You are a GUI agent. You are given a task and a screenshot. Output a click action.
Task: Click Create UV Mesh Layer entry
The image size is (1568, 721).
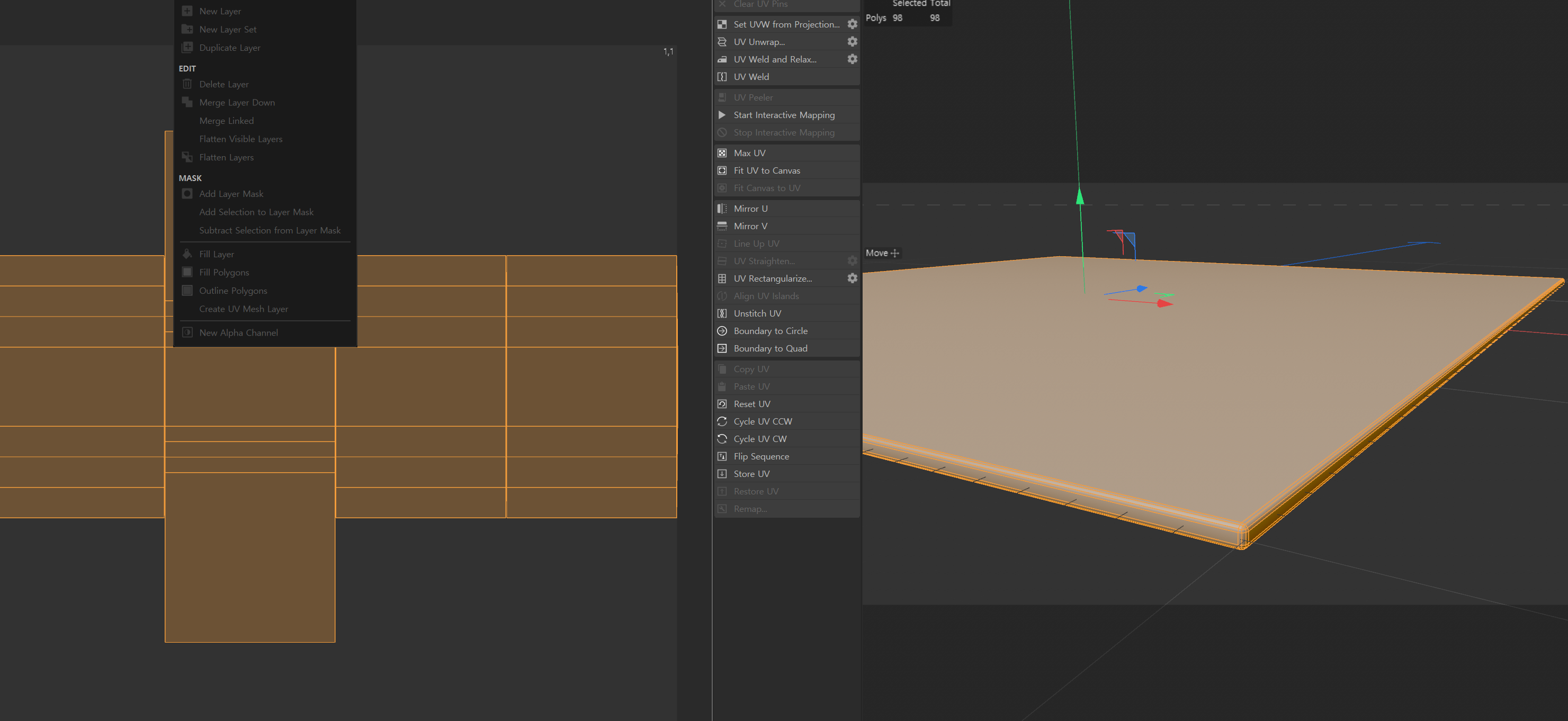[244, 309]
